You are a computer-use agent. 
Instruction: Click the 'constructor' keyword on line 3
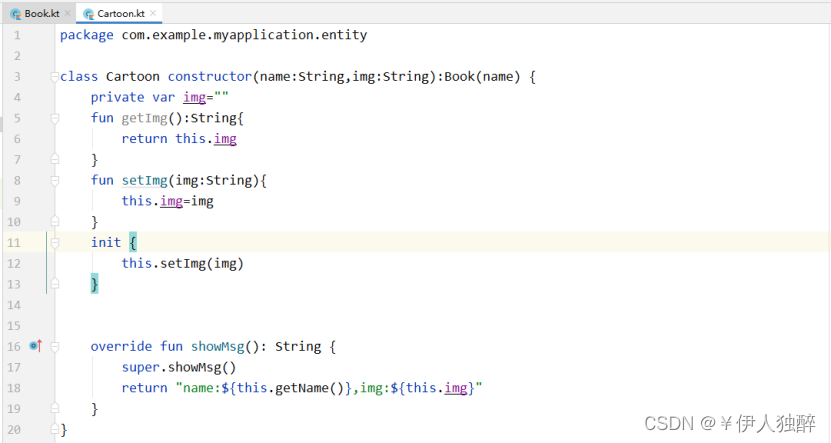210,77
